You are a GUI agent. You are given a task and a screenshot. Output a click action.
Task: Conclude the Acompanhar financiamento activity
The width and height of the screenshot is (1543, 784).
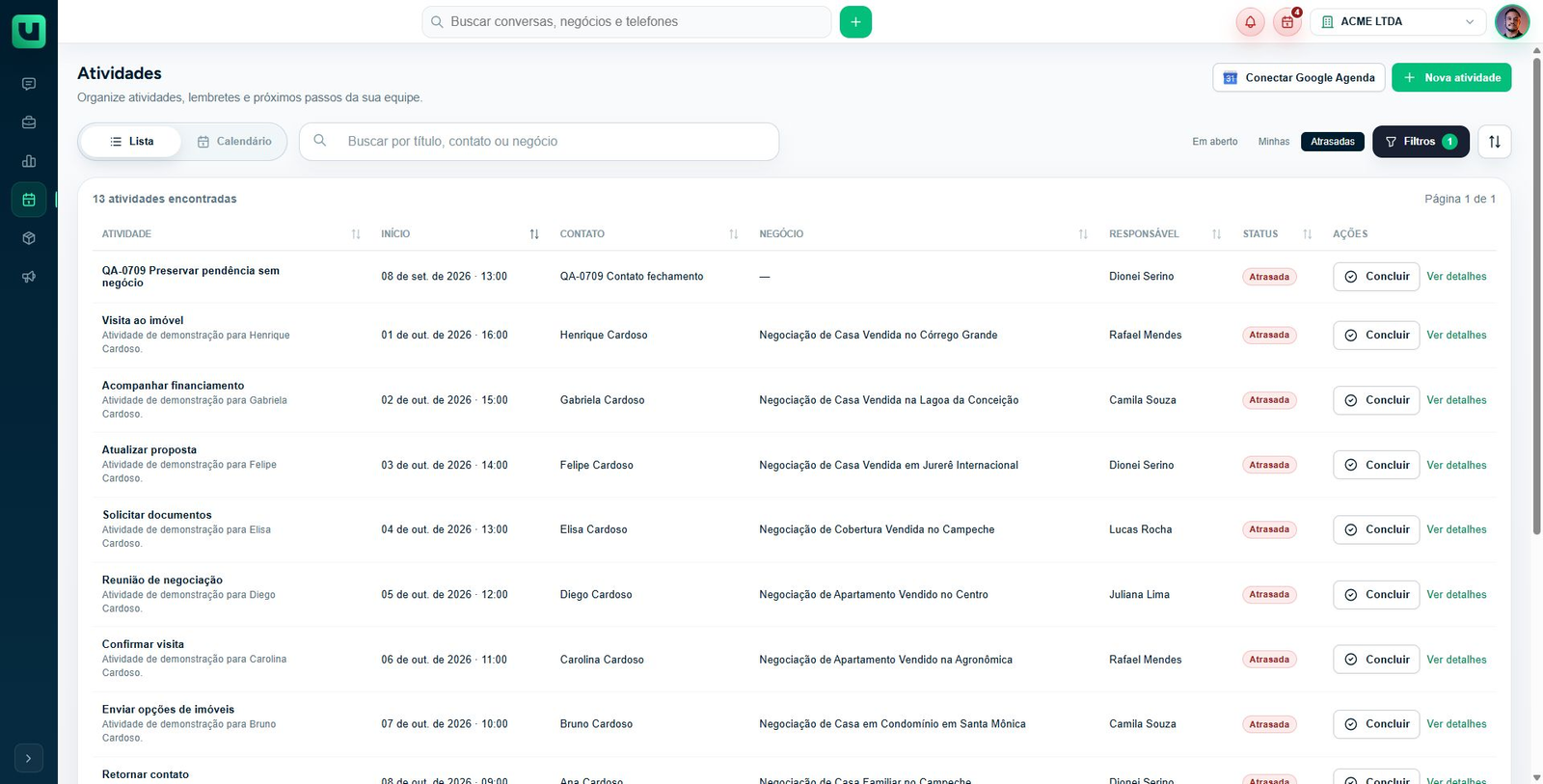click(1376, 400)
